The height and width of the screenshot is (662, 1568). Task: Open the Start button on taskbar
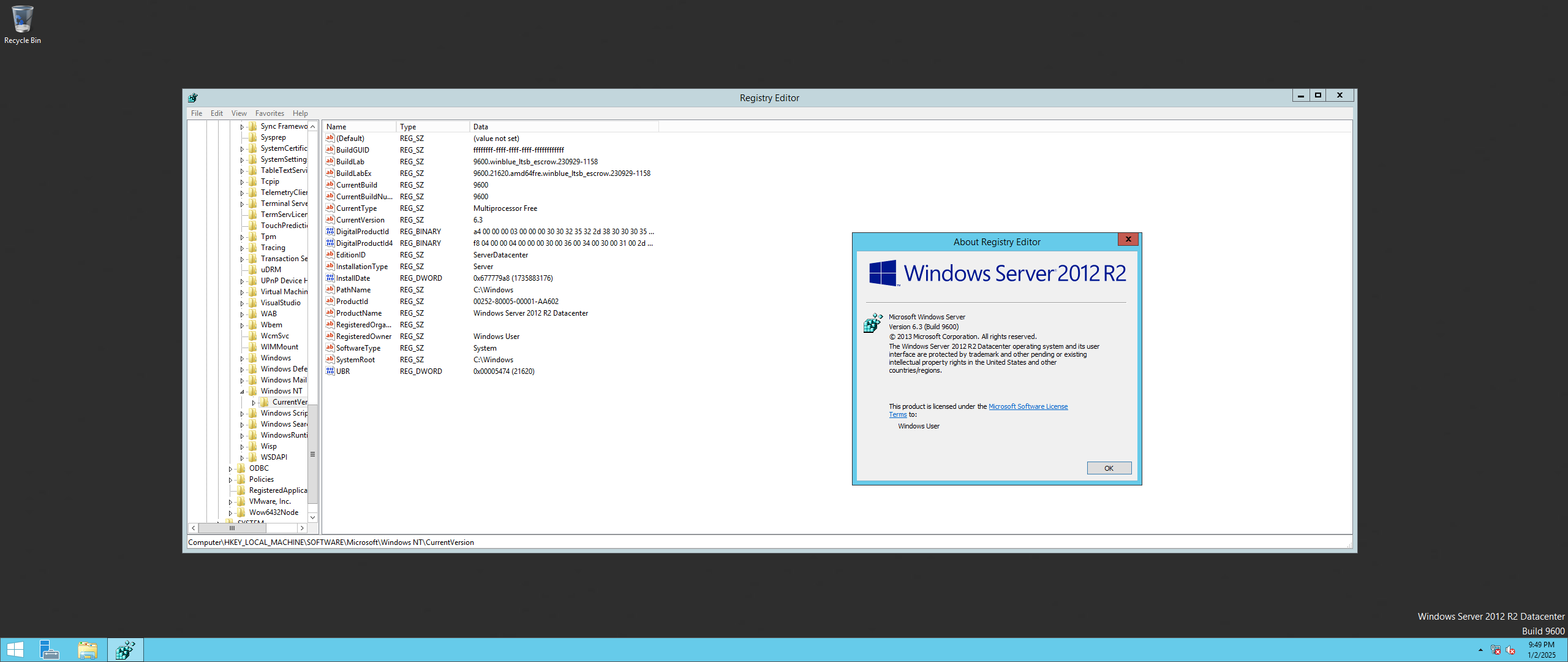[15, 650]
